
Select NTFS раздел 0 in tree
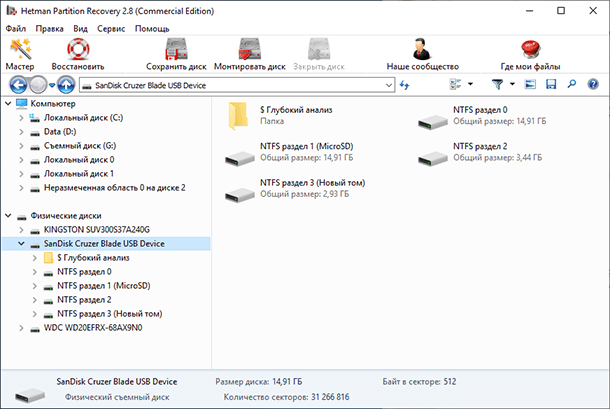84,272
